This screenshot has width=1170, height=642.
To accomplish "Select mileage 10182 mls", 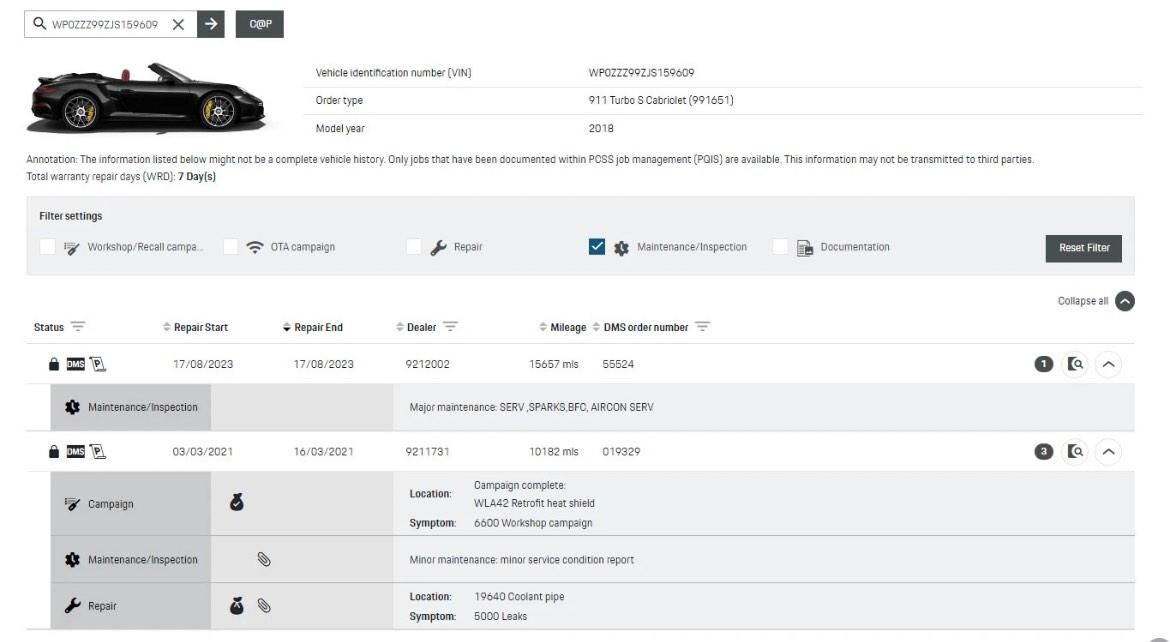I will coord(554,452).
